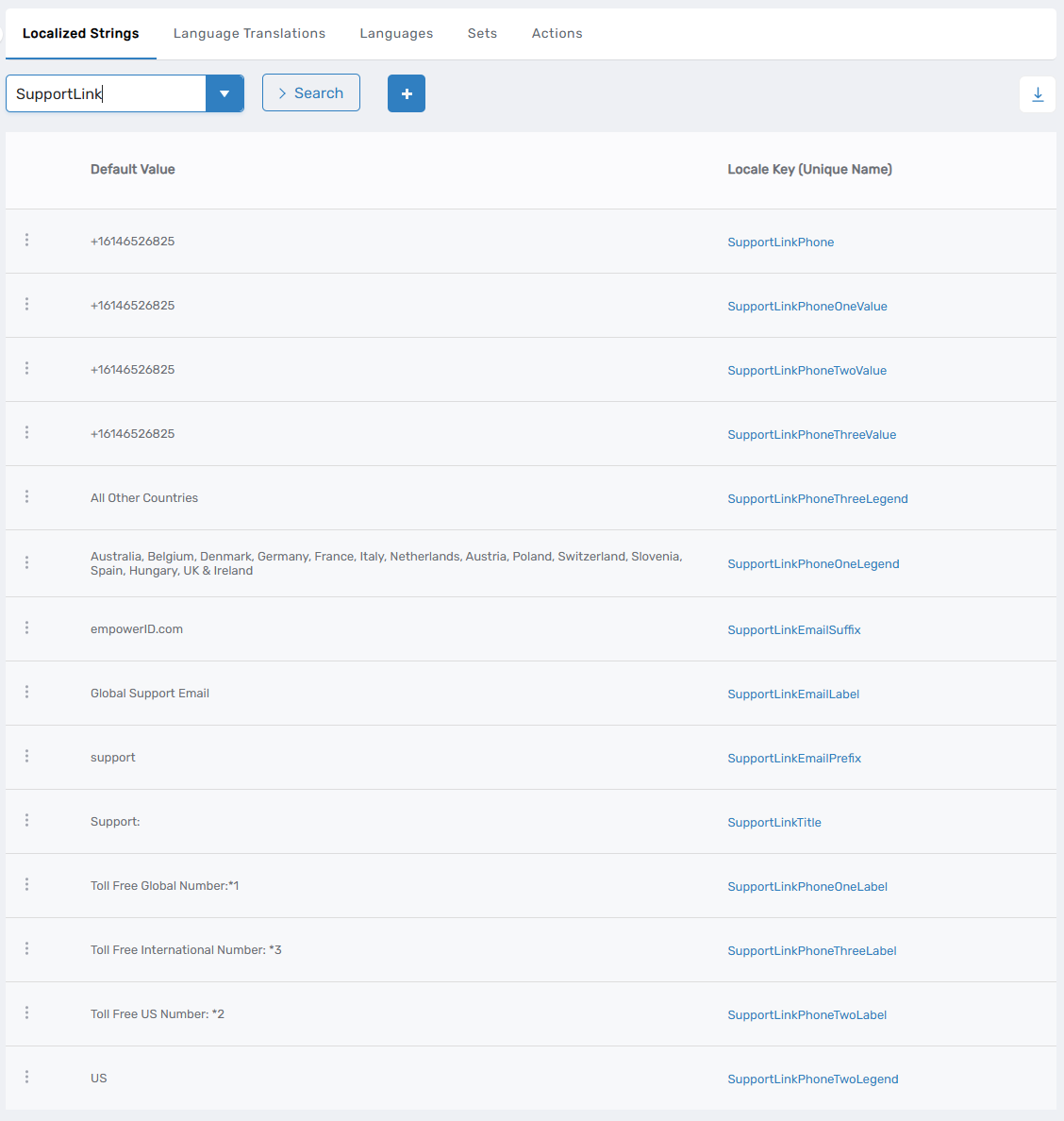Expand the search box dropdown arrow
This screenshot has height=1121, width=1064.
tap(224, 93)
